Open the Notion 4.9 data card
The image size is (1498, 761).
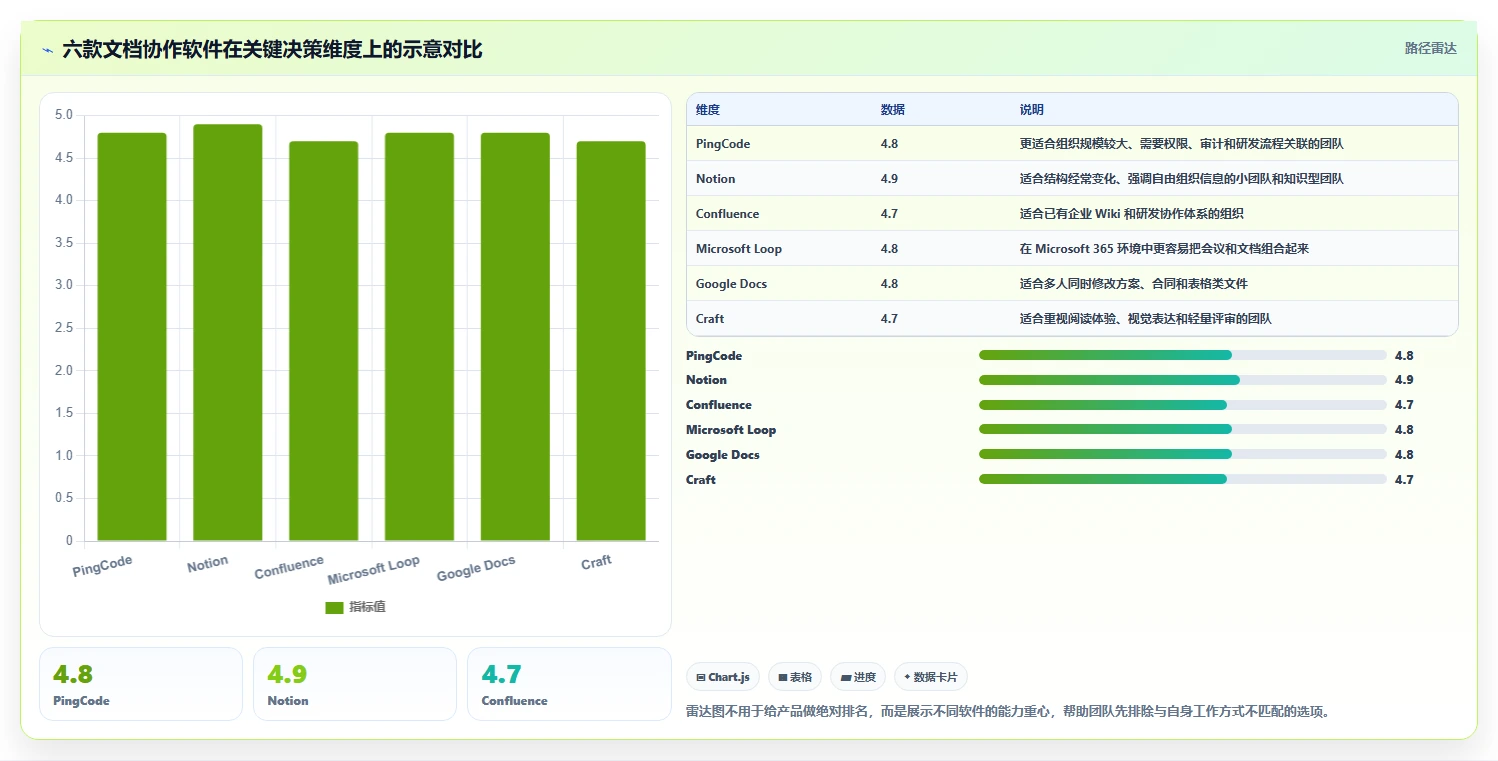pyautogui.click(x=355, y=684)
